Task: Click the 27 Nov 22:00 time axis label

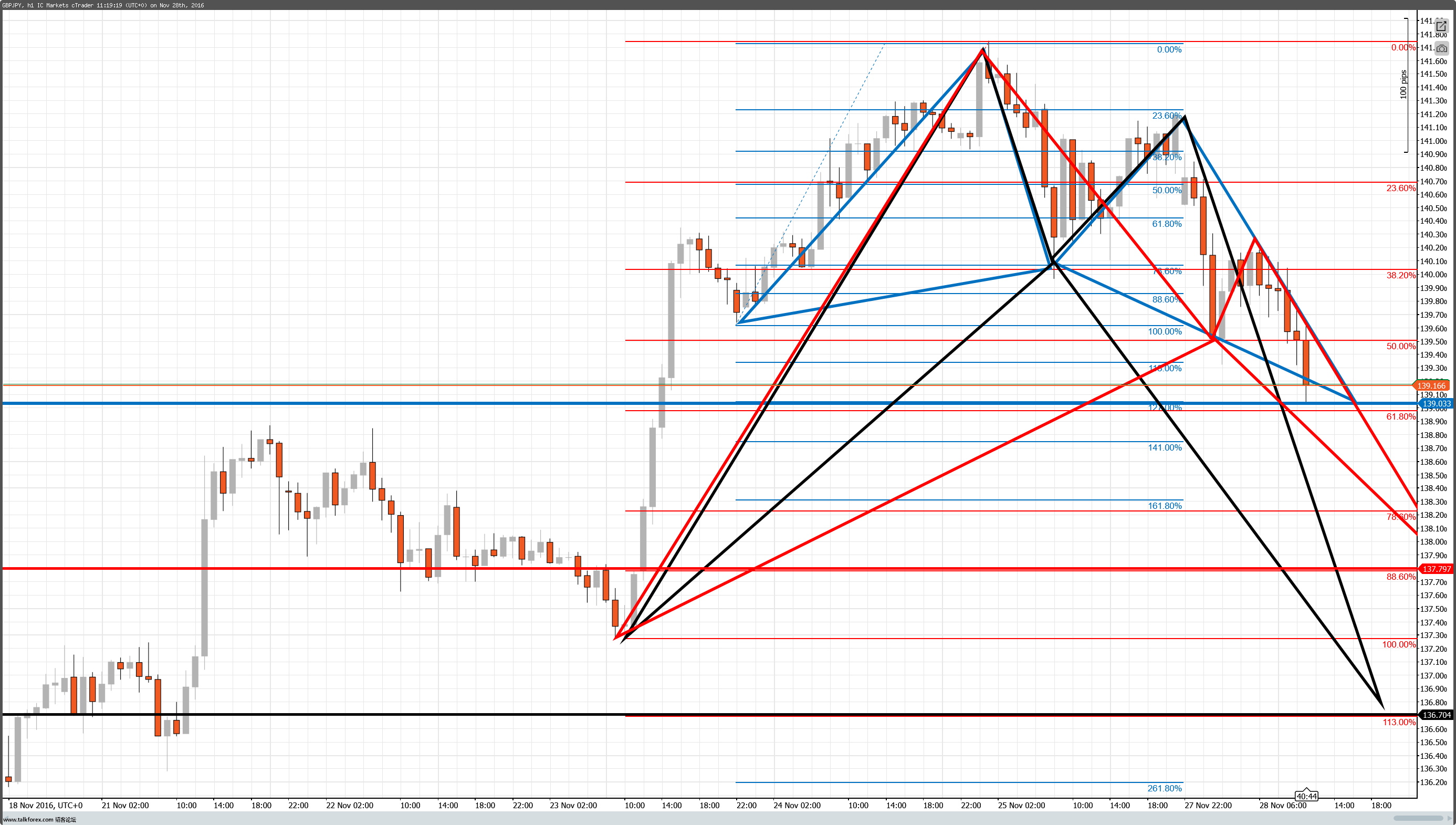Action: [x=1208, y=805]
